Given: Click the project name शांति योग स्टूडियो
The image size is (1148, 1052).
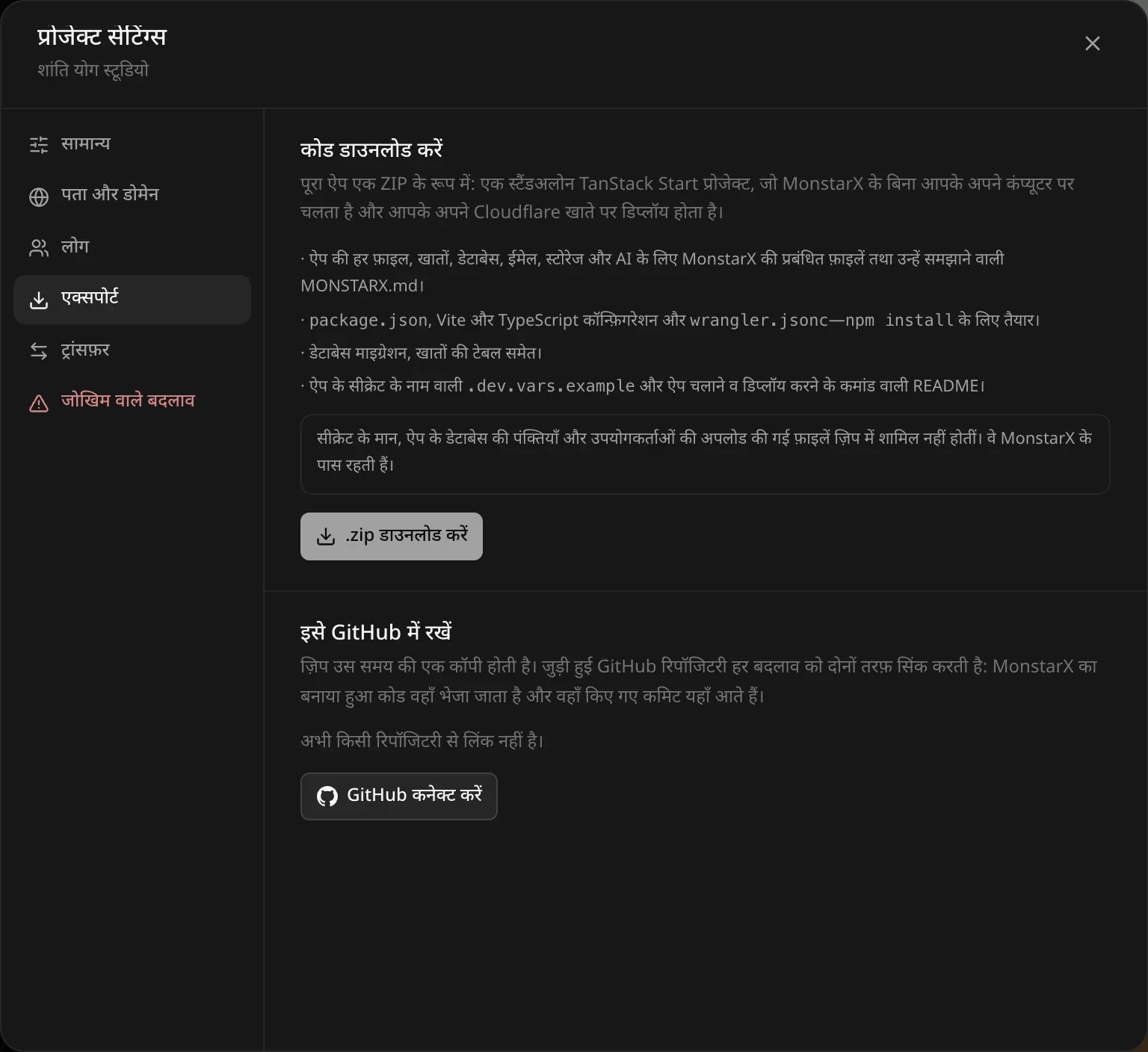Looking at the screenshot, I should pos(93,70).
